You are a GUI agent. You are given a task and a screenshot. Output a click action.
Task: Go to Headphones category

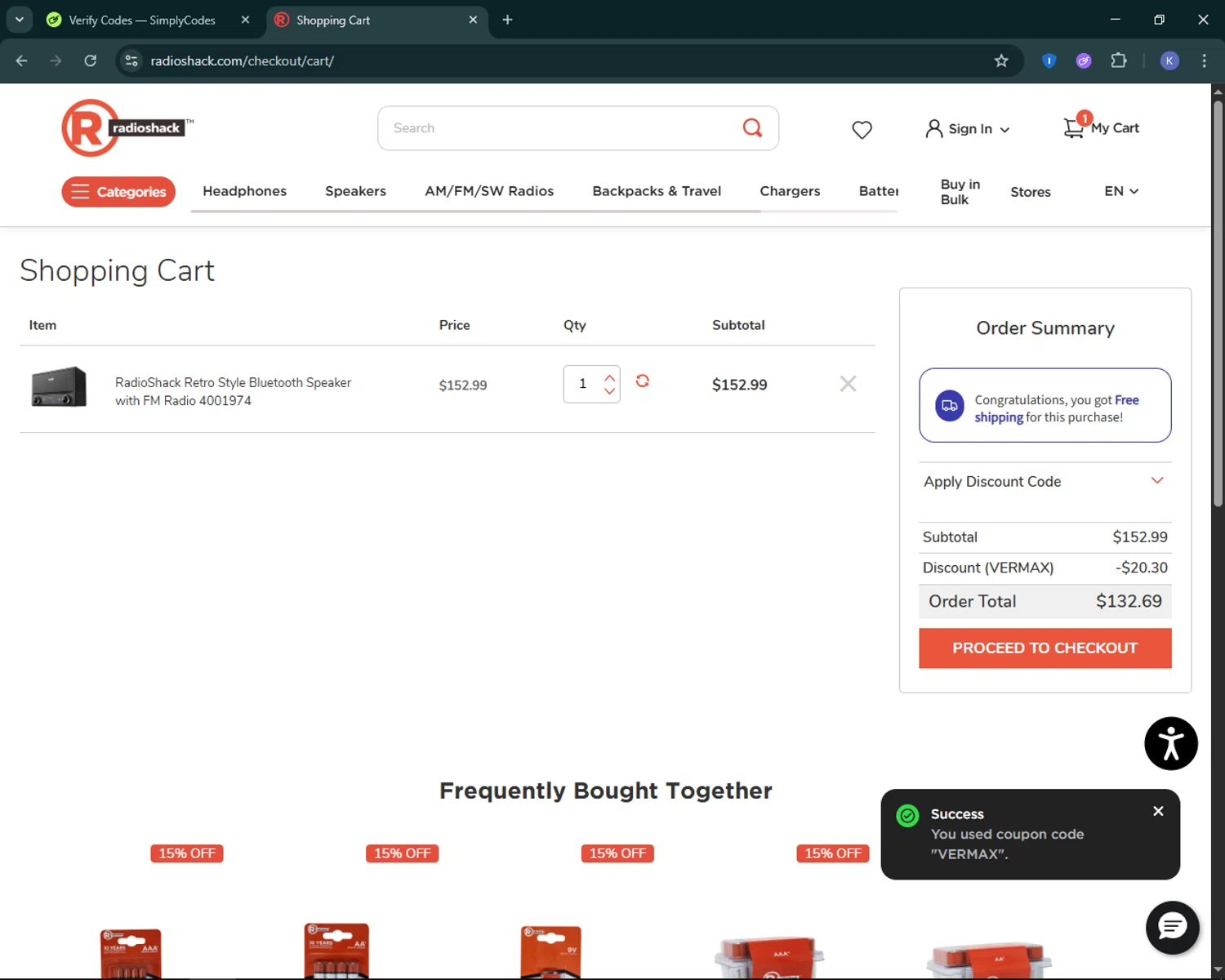tap(245, 191)
